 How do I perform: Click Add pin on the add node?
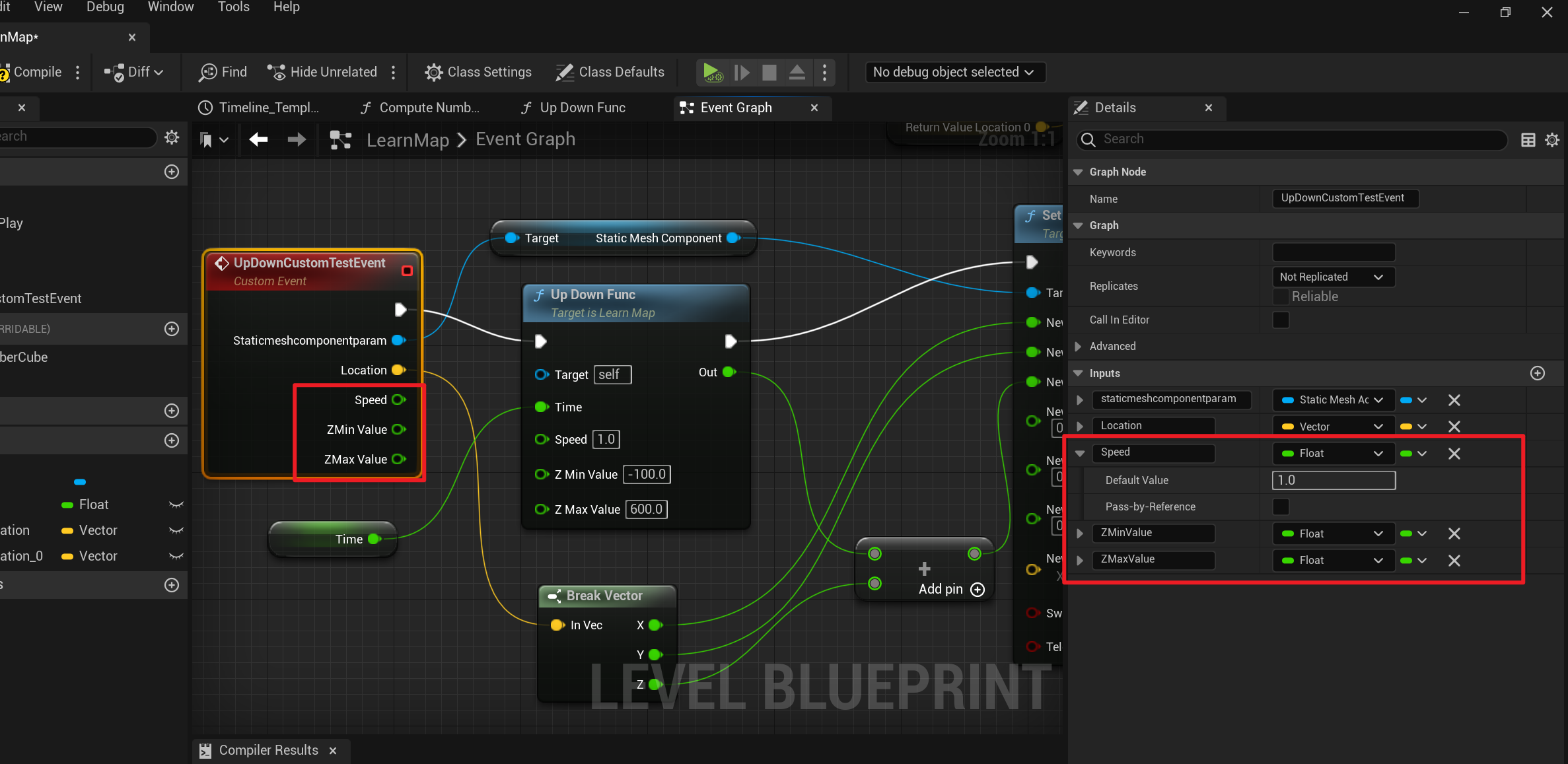click(951, 589)
